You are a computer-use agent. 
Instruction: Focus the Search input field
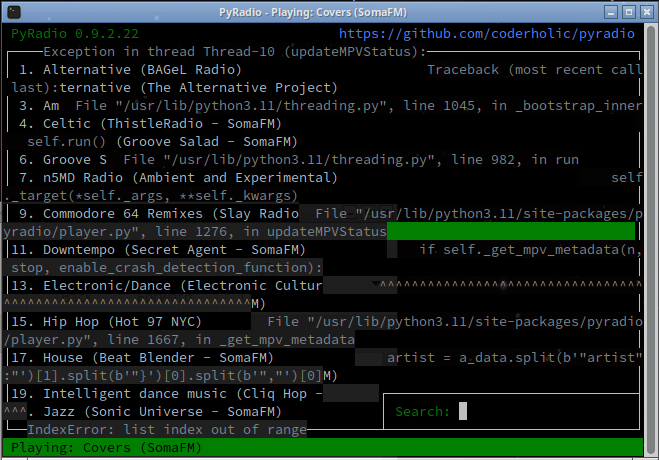(511, 411)
